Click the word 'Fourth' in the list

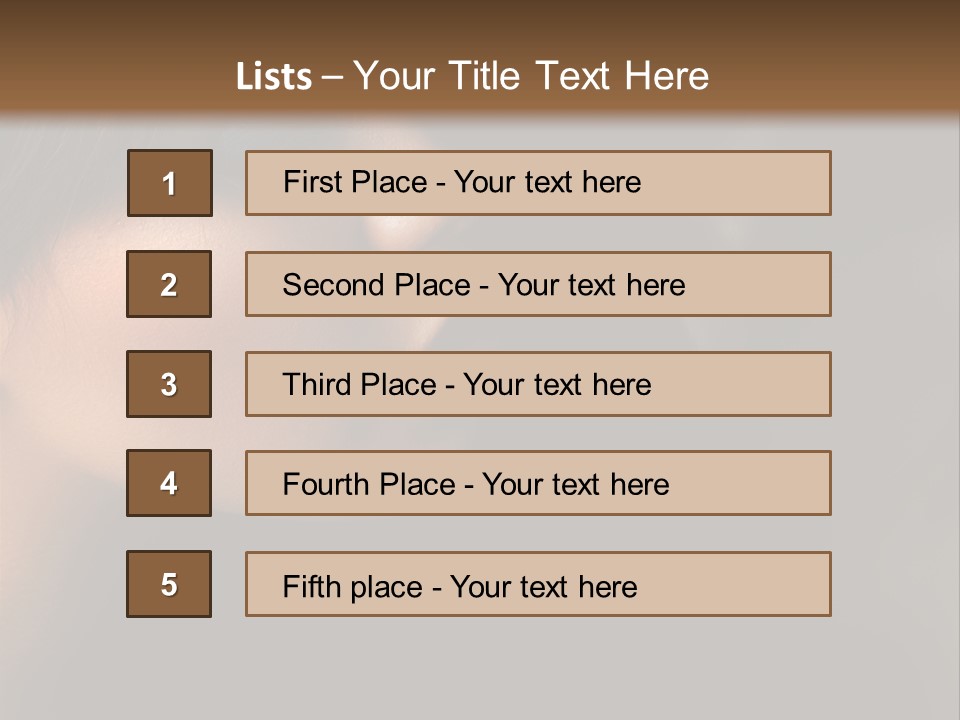(x=327, y=485)
